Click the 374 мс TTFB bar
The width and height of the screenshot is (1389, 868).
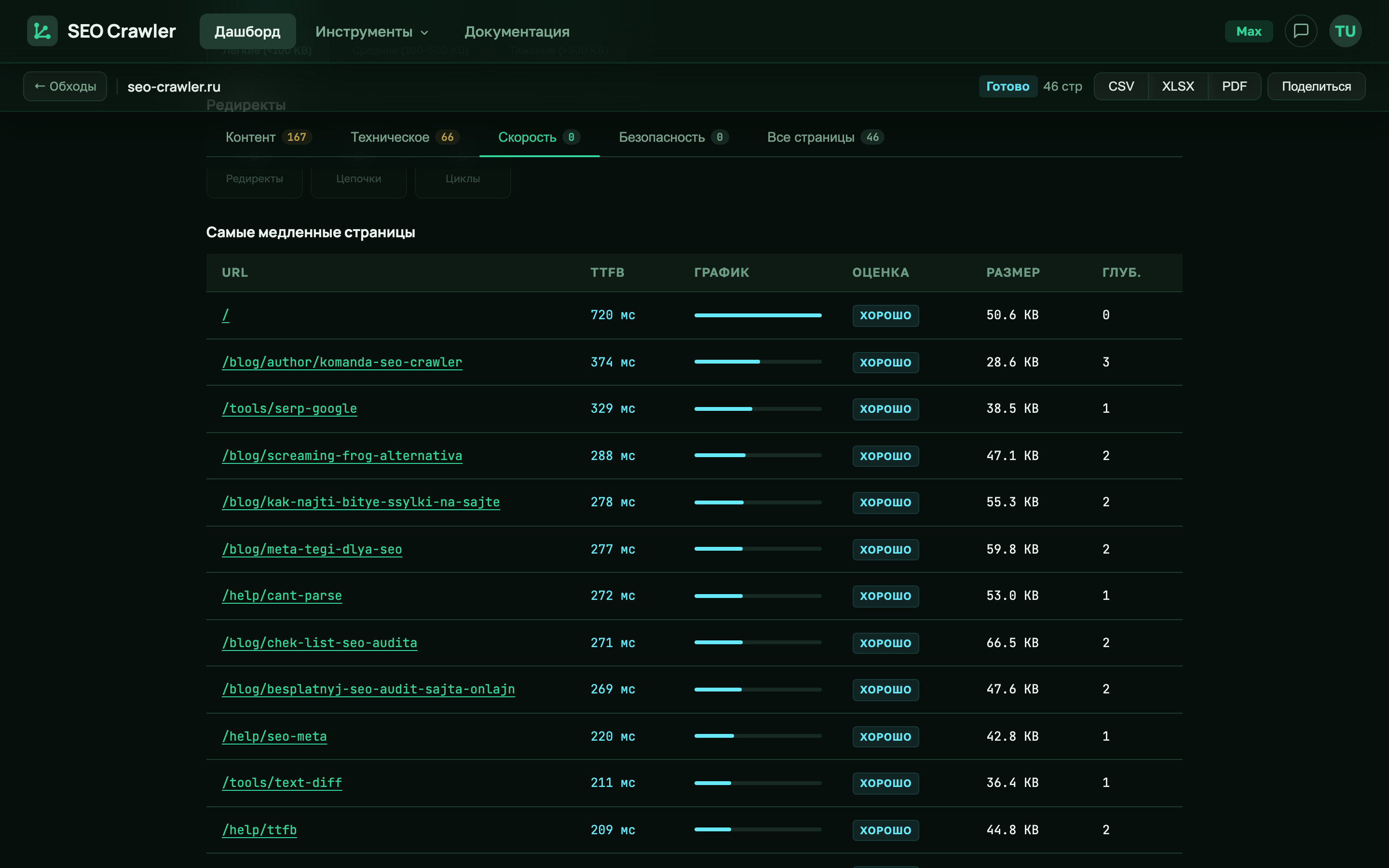[758, 362]
